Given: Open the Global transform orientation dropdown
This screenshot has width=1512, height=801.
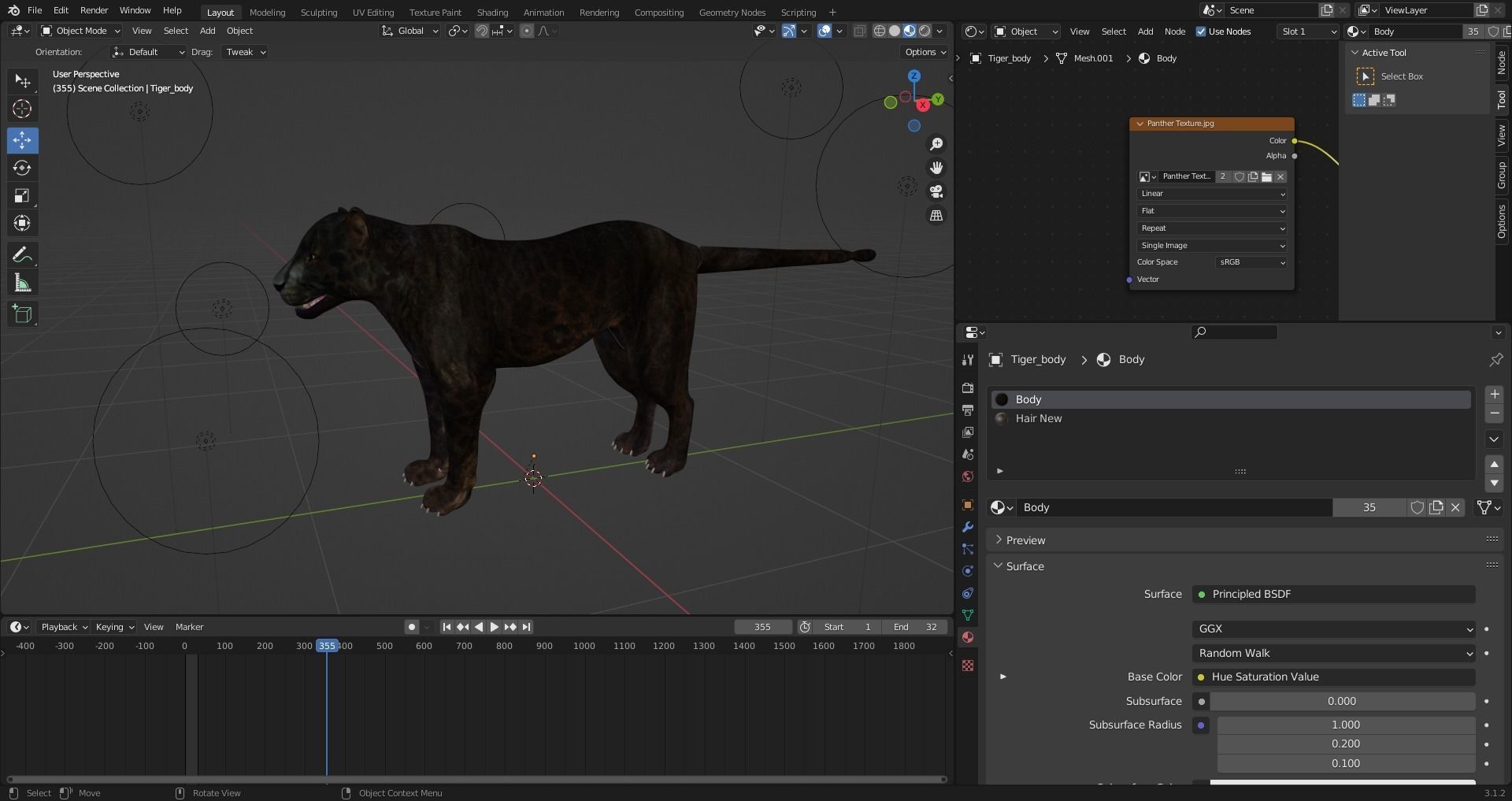Looking at the screenshot, I should coord(409,31).
